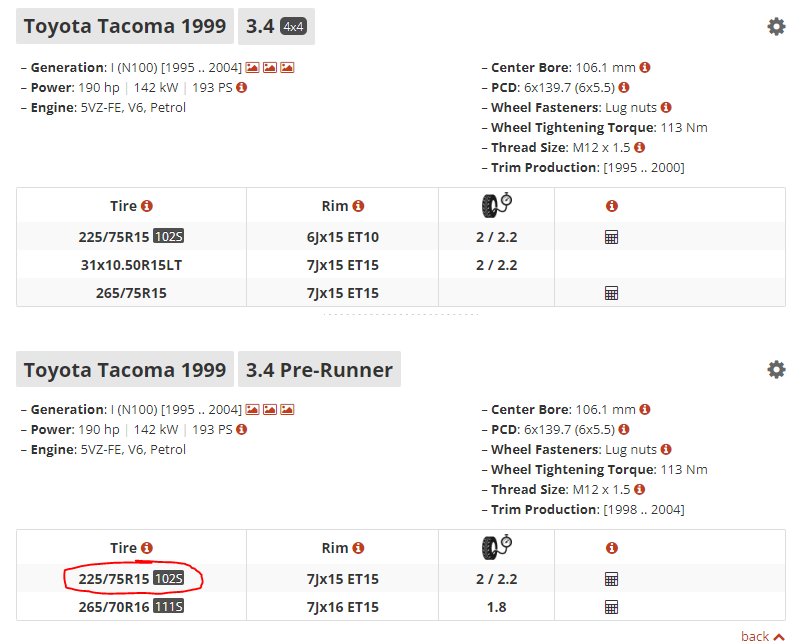
Task: Click info icon beside Tire header, 4x4 table
Action: [147, 206]
